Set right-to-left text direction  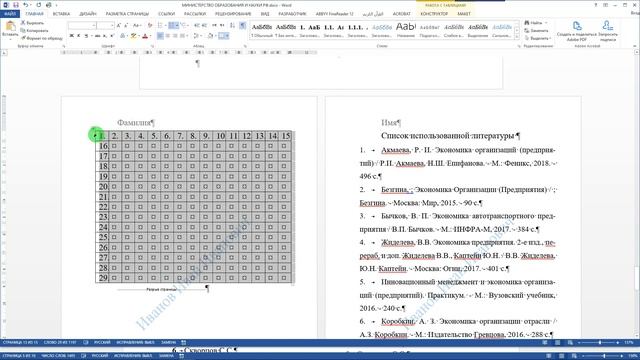click(222, 25)
